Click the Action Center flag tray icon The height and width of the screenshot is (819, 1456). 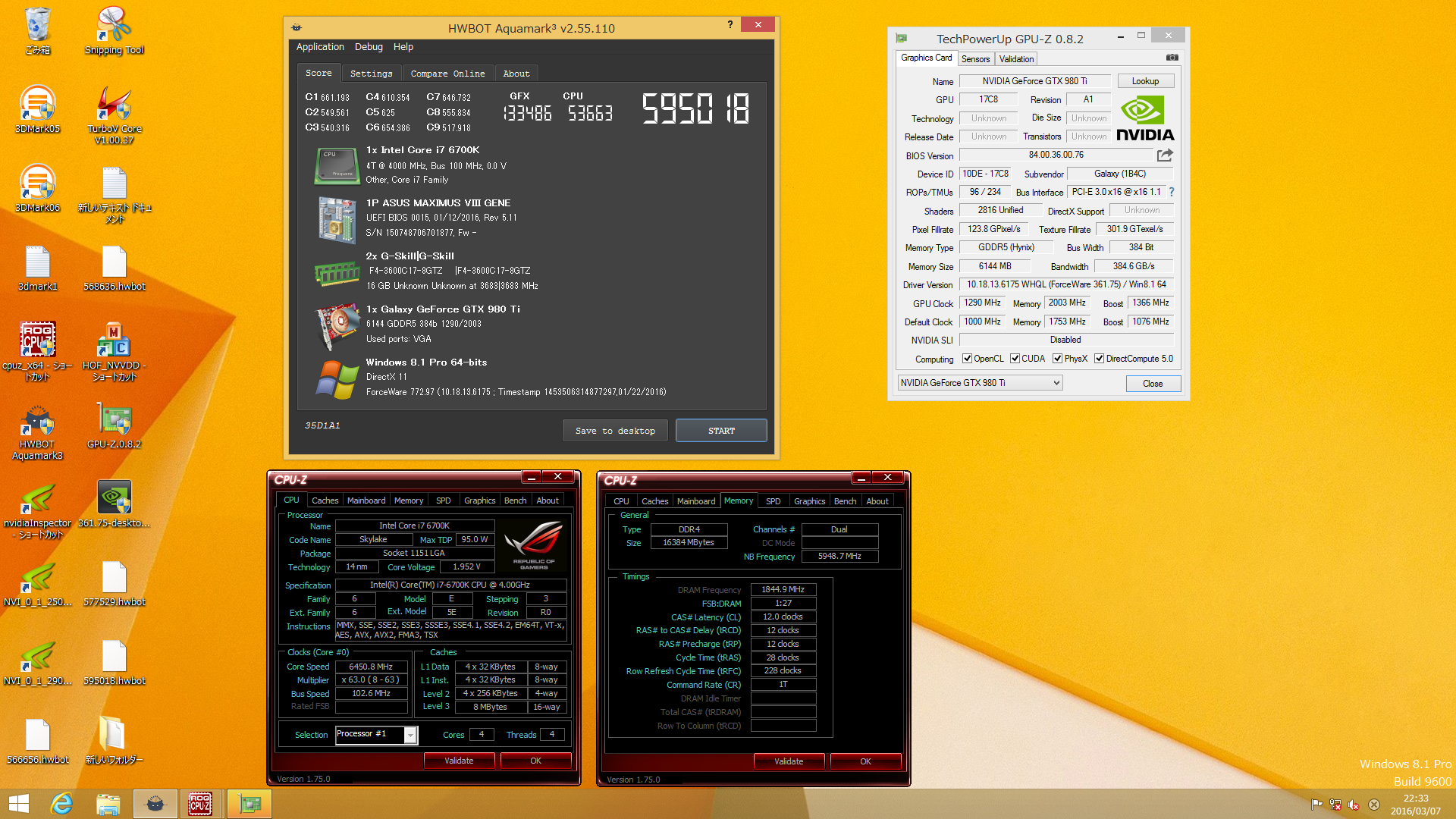pyautogui.click(x=1316, y=805)
